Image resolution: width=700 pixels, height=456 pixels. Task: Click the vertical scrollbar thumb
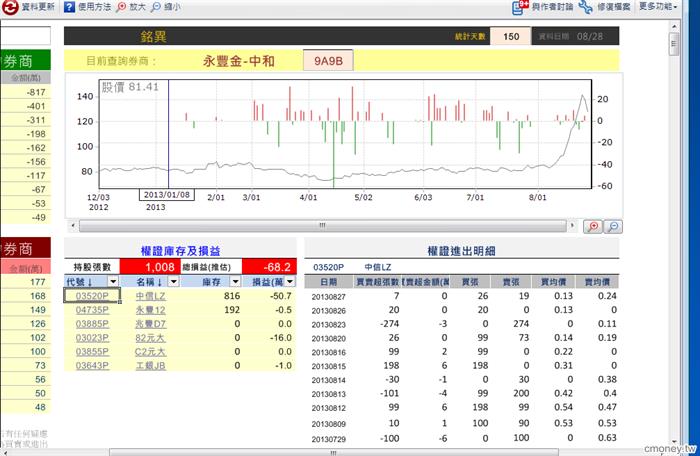click(x=674, y=44)
